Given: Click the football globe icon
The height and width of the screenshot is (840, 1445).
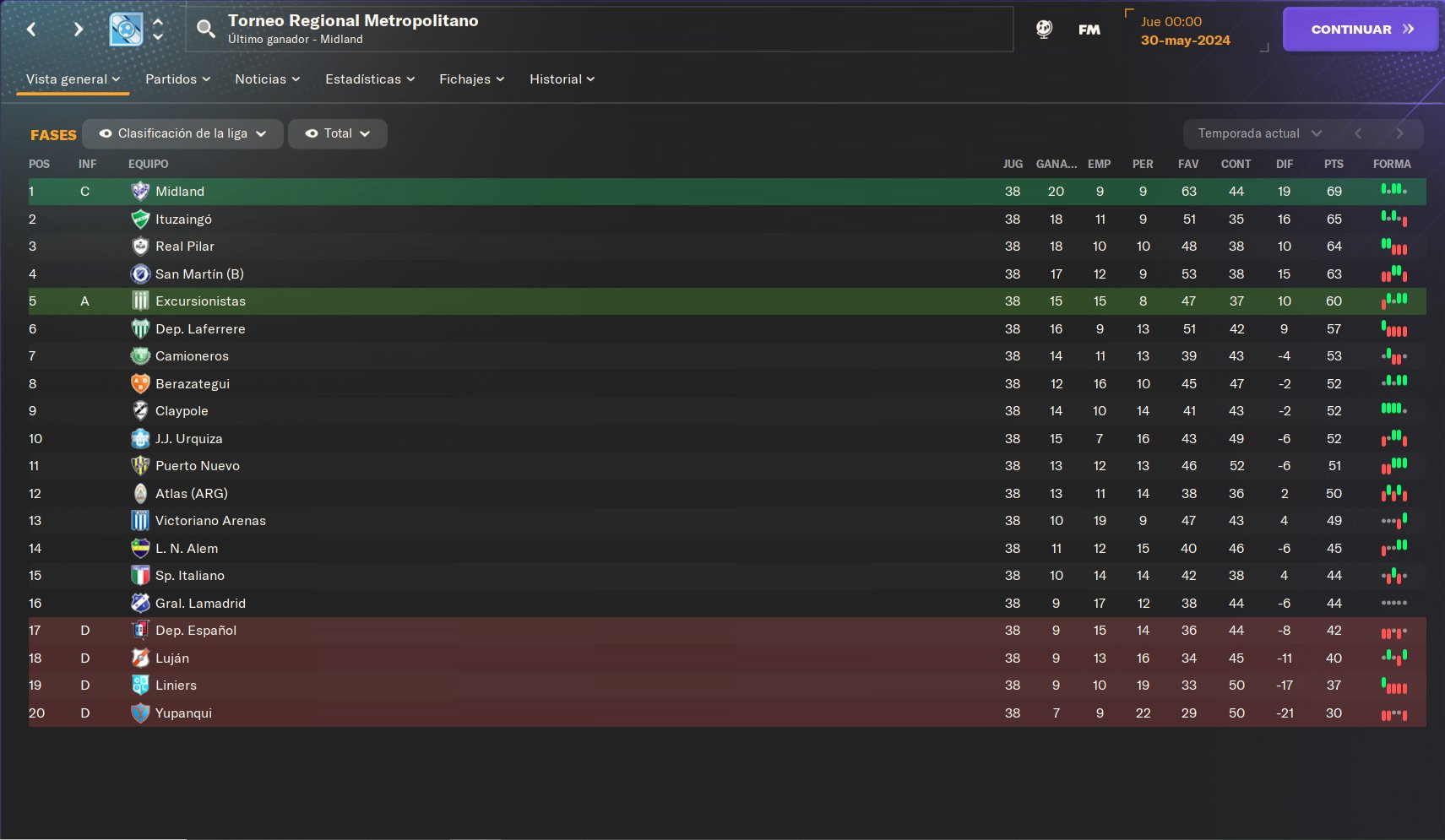Looking at the screenshot, I should tap(1044, 30).
